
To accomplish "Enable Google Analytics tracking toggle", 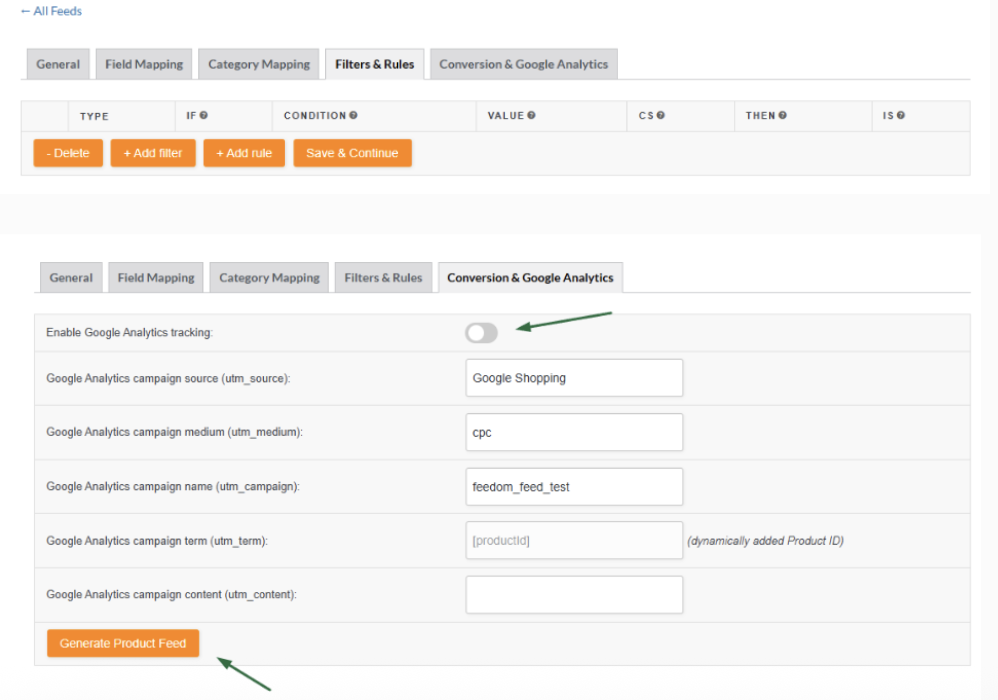I will [x=481, y=333].
